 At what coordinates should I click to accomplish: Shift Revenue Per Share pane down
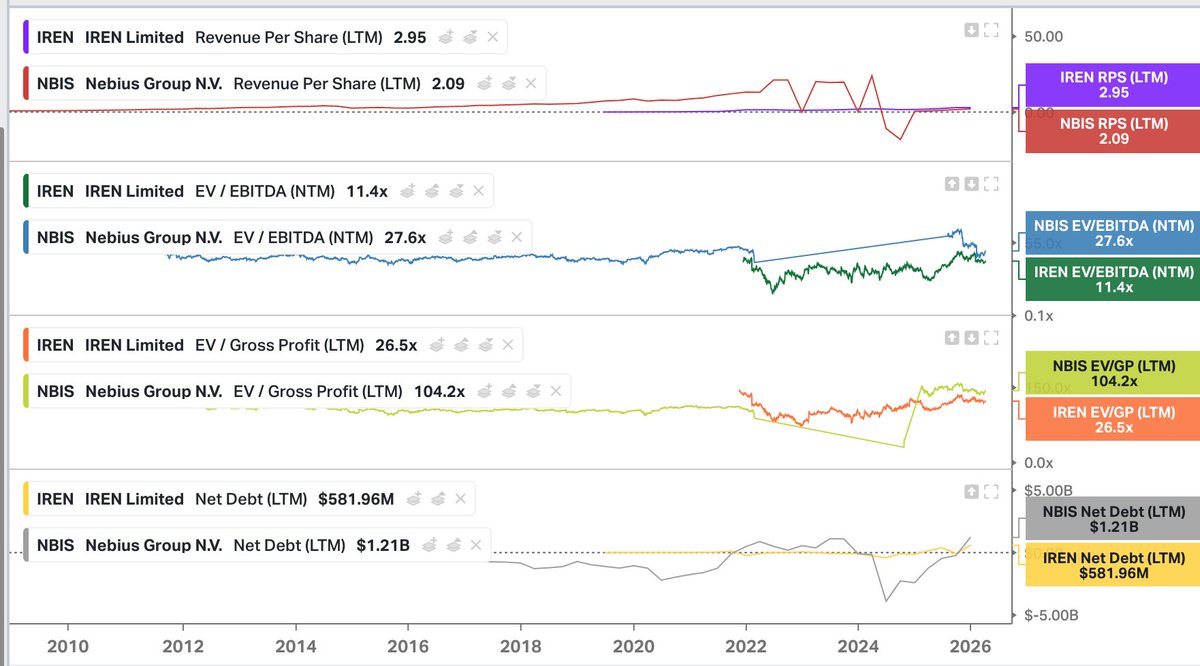pos(971,30)
